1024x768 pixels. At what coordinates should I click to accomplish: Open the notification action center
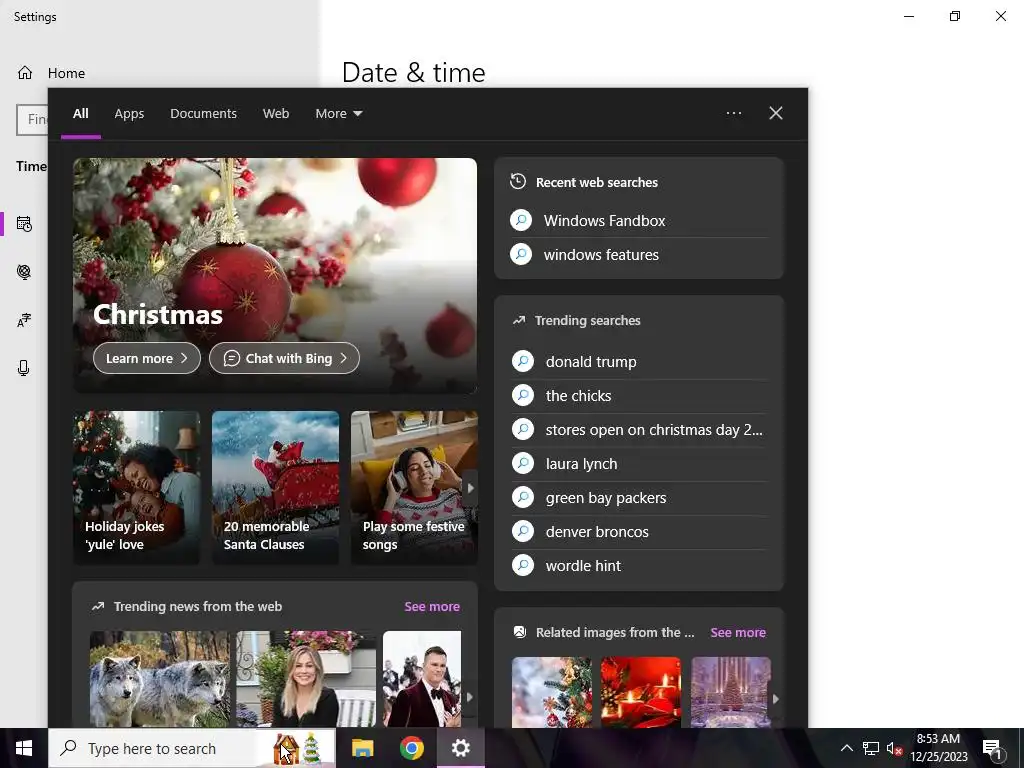[x=992, y=749]
